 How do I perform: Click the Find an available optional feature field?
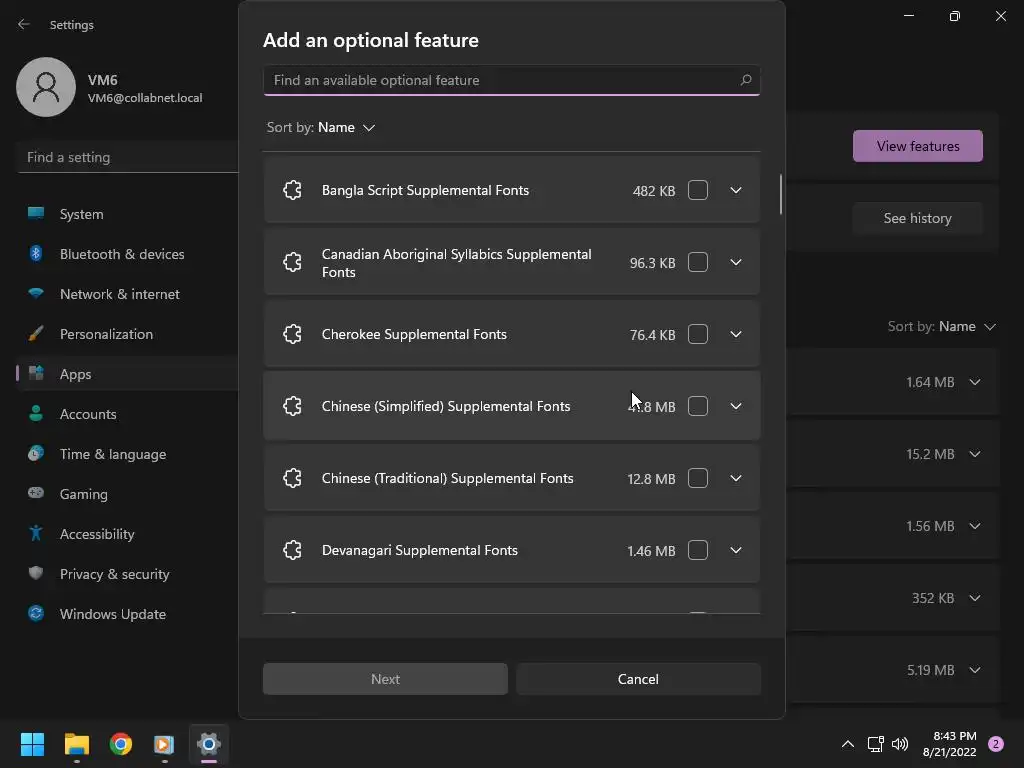500,80
